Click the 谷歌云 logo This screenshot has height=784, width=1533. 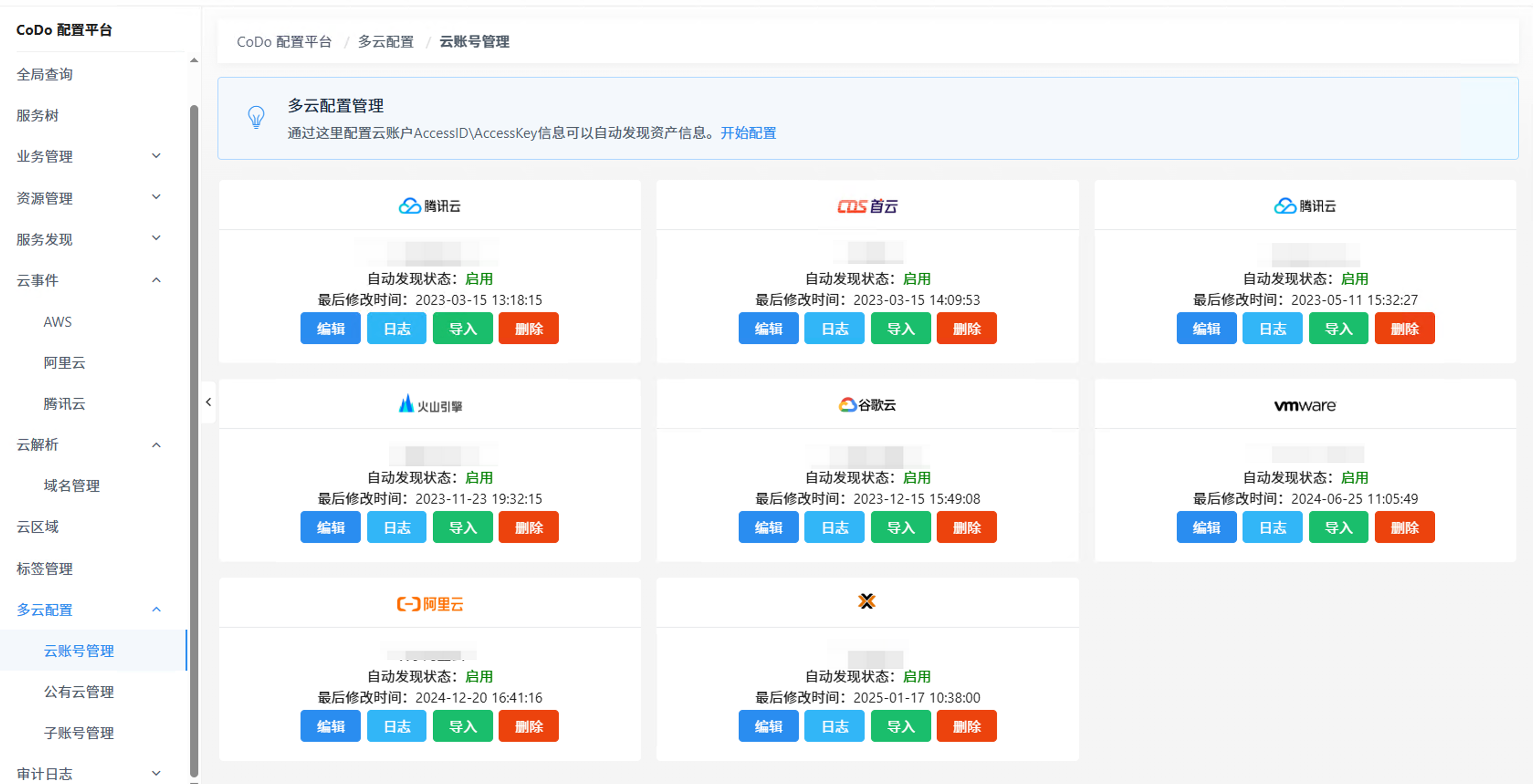tap(867, 404)
